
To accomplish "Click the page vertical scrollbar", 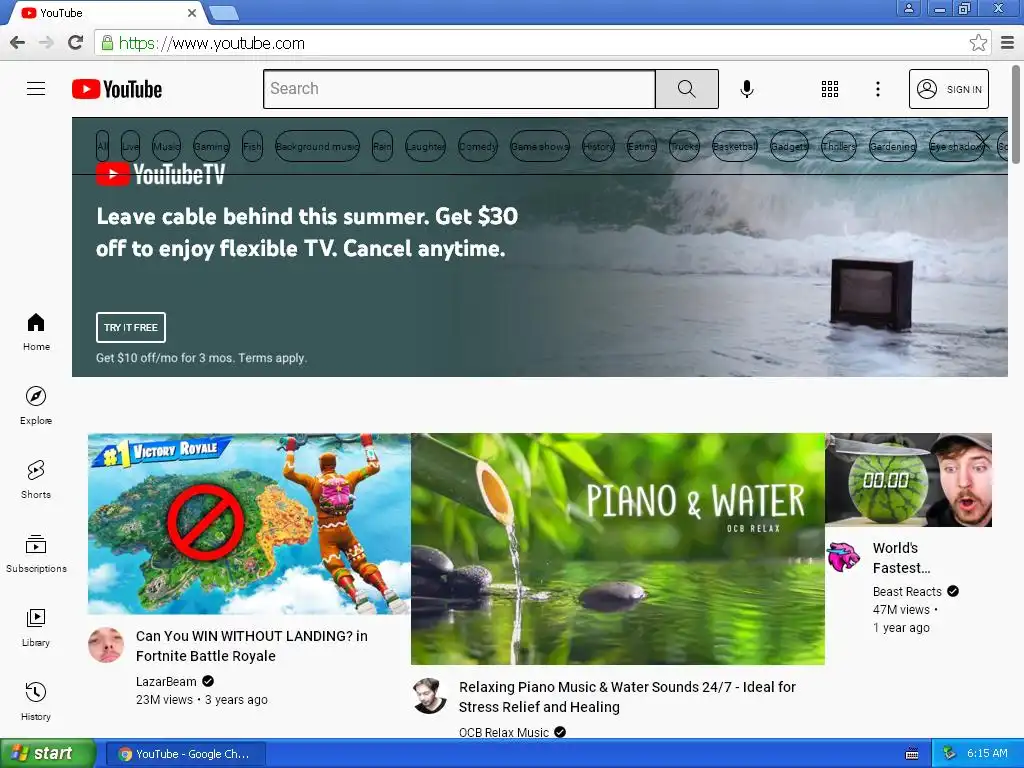I will (1016, 114).
